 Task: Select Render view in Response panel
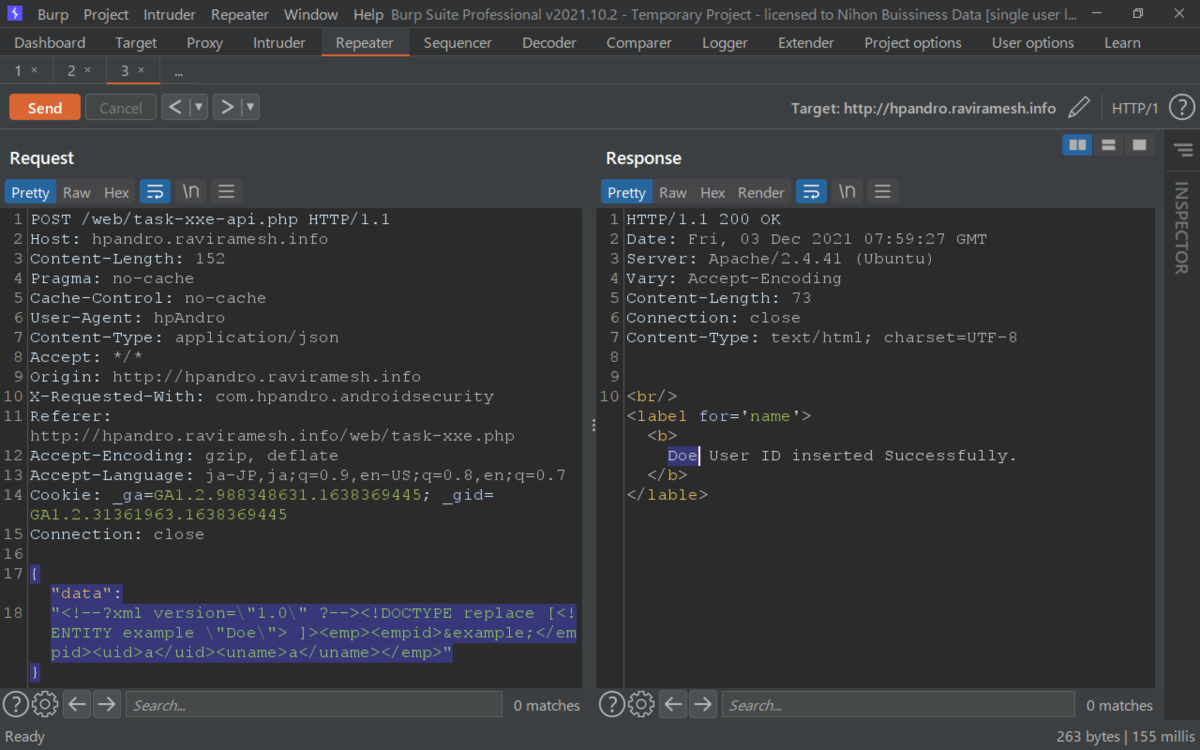[761, 192]
